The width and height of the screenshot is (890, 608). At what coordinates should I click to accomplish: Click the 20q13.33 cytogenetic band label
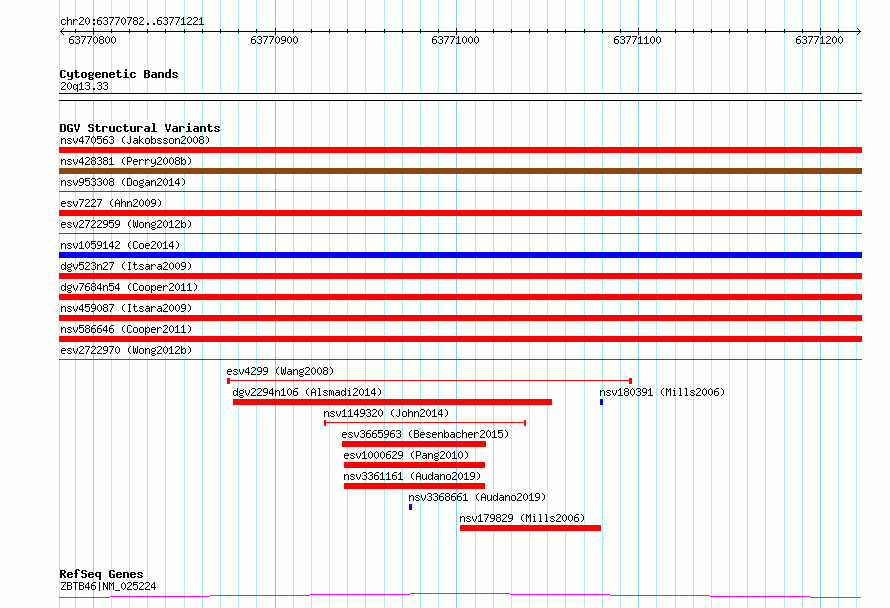pos(84,86)
